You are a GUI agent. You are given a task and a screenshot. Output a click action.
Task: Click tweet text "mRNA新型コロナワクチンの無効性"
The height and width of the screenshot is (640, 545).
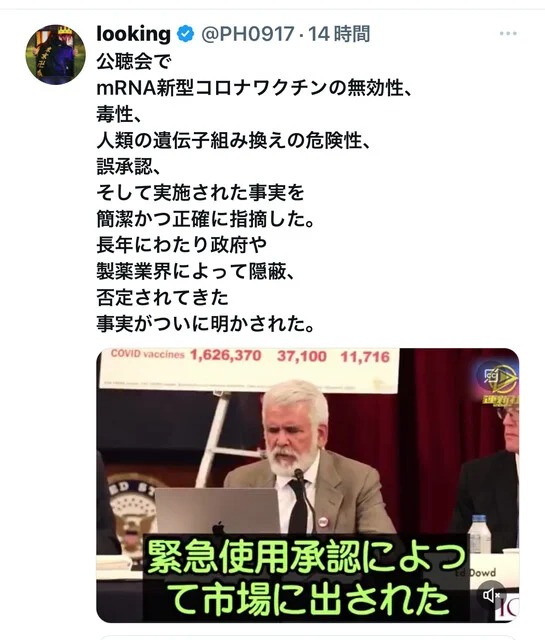pyautogui.click(x=250, y=88)
